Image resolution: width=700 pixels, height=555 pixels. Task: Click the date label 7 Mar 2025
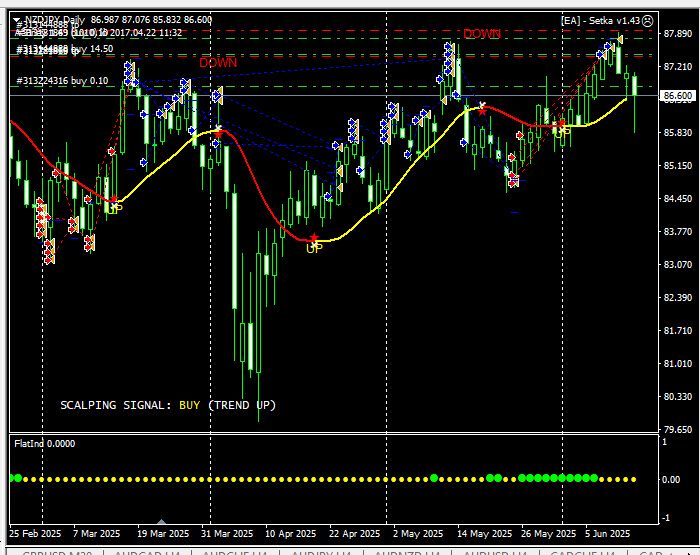[x=97, y=534]
